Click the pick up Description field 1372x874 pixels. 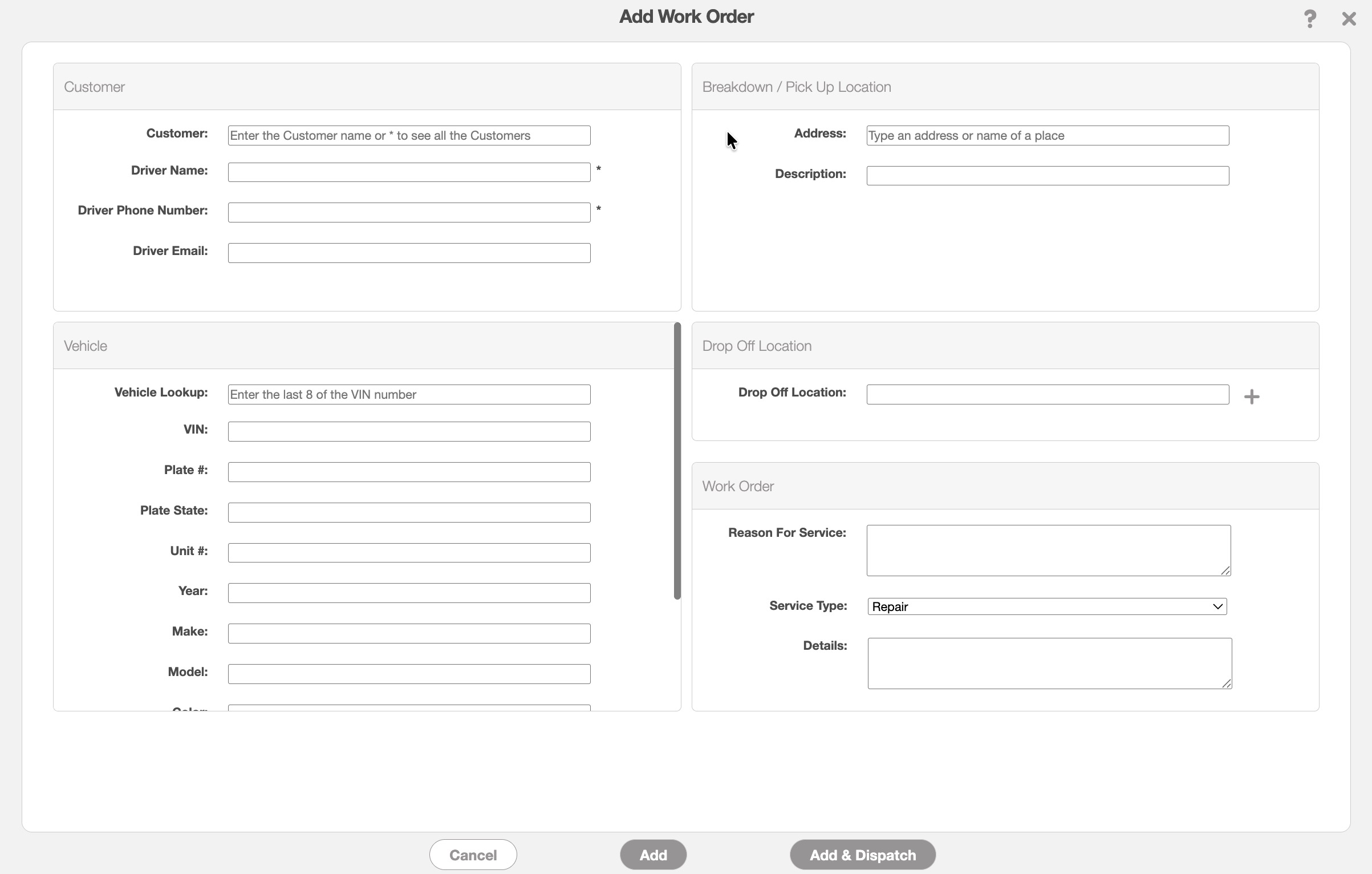1047,176
